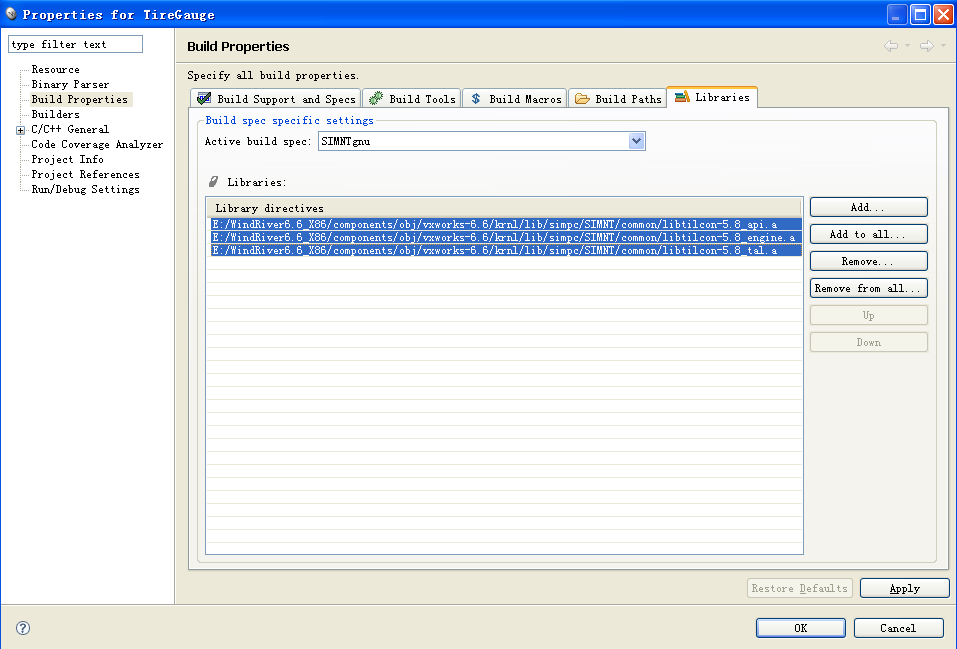The width and height of the screenshot is (957, 649).
Task: Click the Add... button
Action: [x=869, y=207]
